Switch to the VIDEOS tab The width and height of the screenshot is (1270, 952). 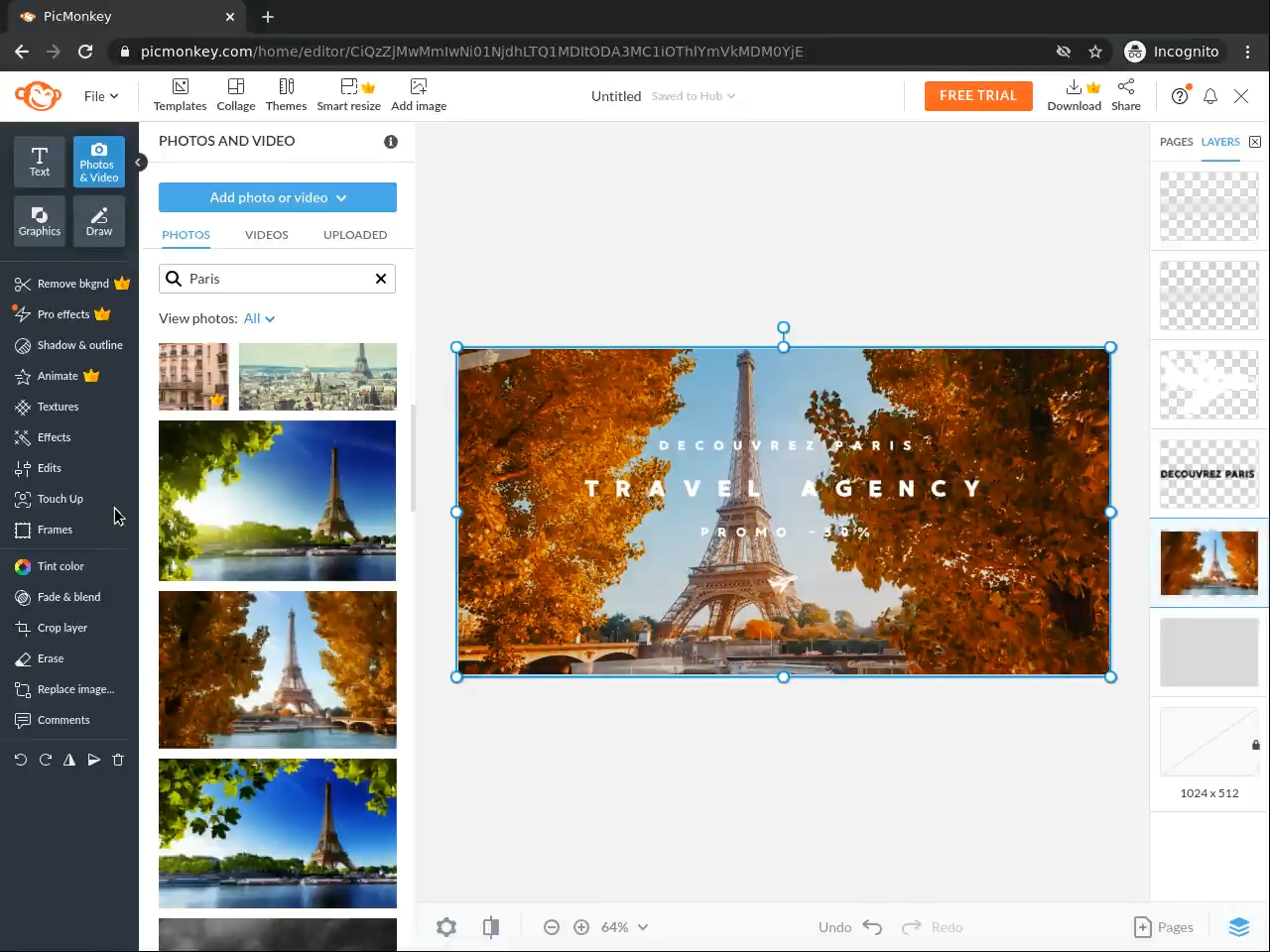(x=267, y=235)
